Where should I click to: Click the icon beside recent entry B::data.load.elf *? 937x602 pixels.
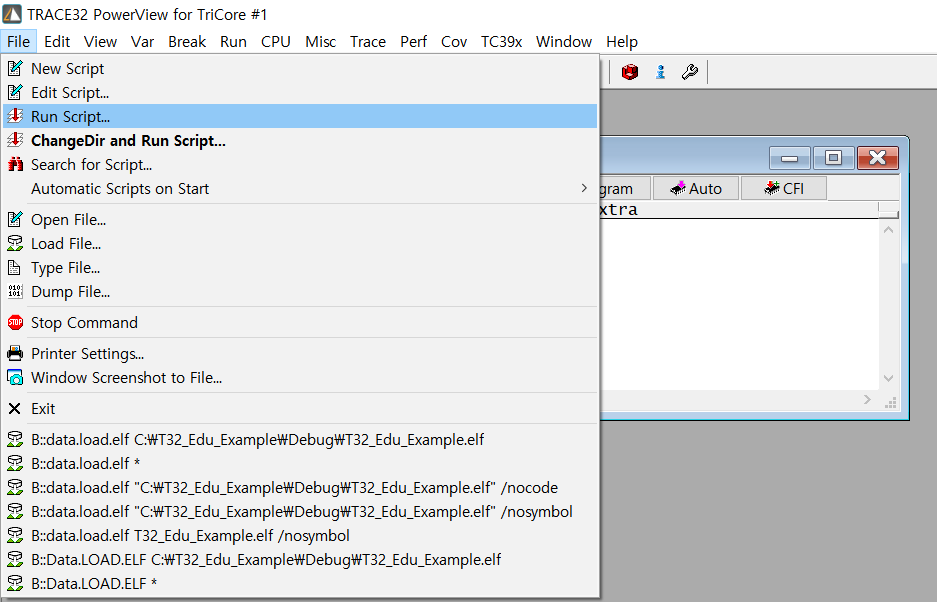[x=15, y=463]
